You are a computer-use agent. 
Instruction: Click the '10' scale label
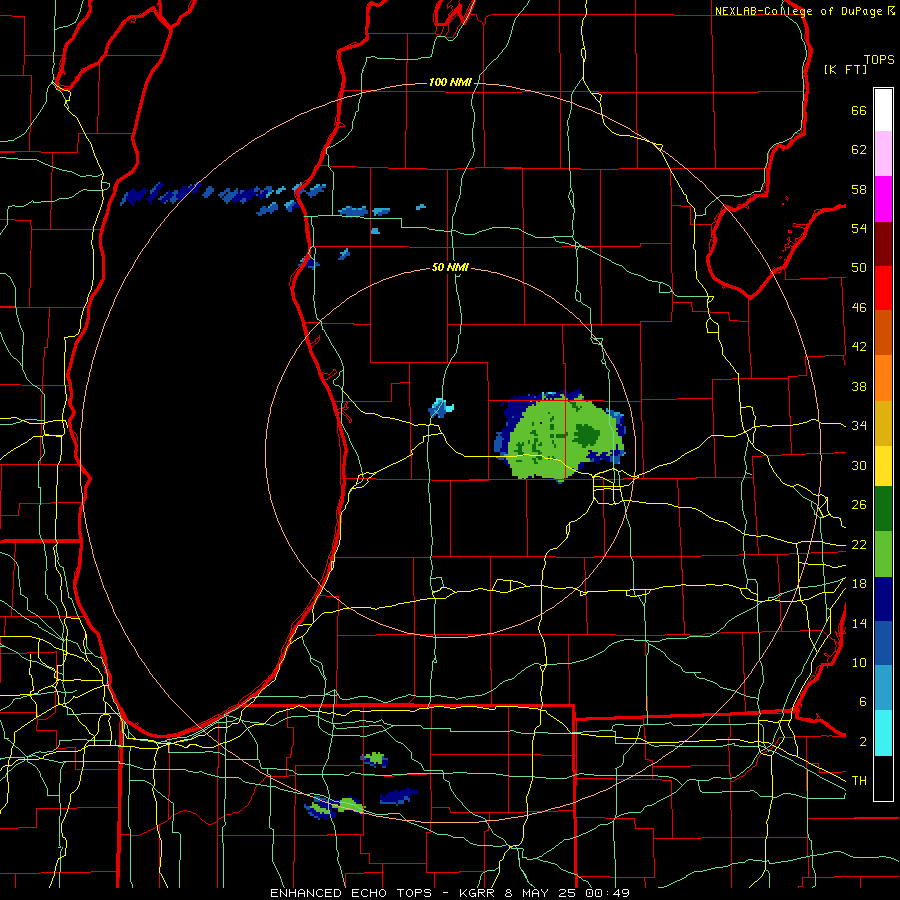tap(859, 662)
